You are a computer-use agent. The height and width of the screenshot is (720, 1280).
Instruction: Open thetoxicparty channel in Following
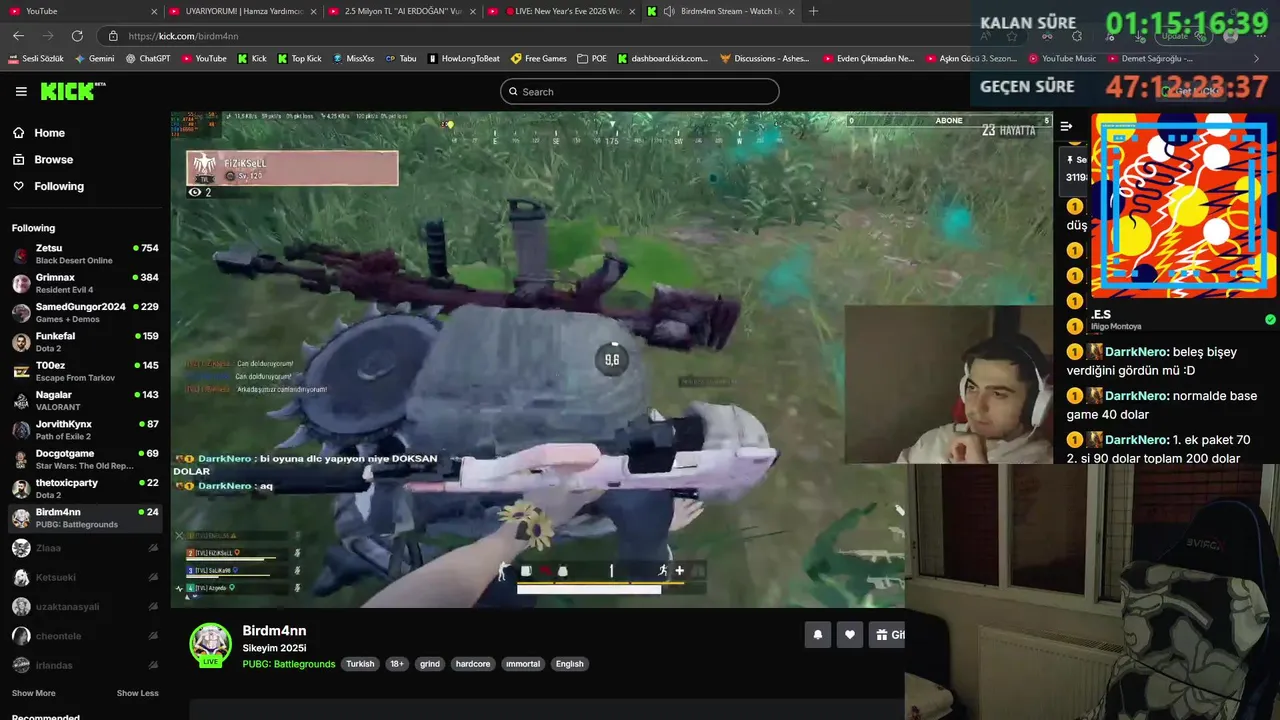coord(85,489)
